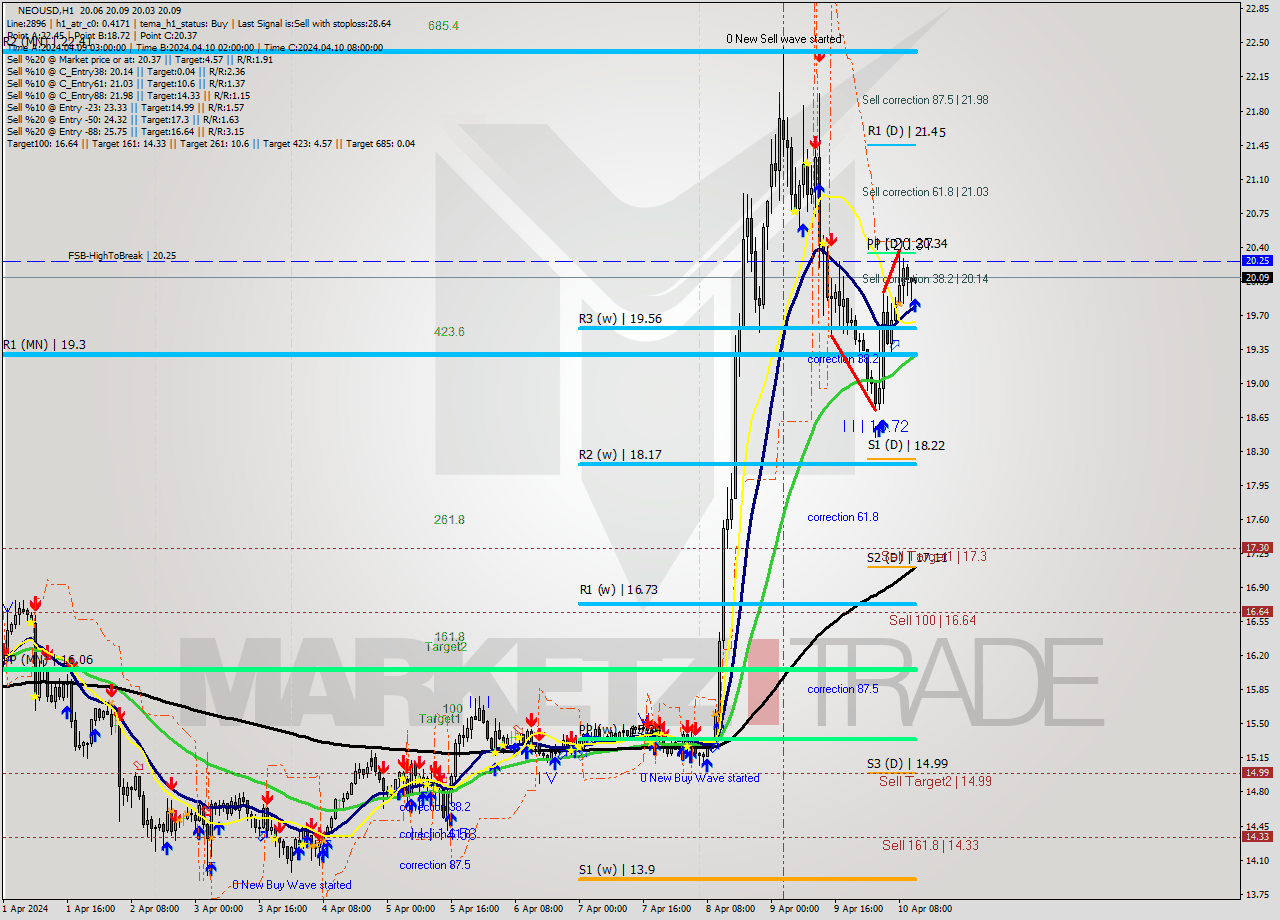Select the FSB-HighToBreak | 20.25 label
This screenshot has height=920, width=1280.
click(x=122, y=256)
